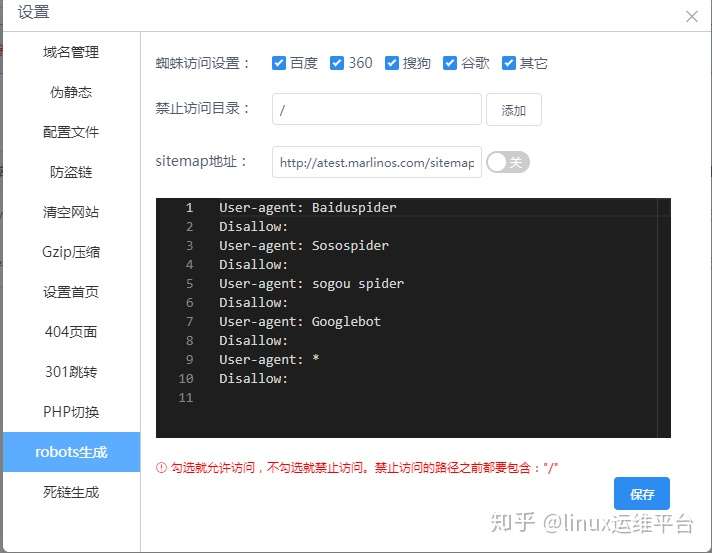Click line 9 User-agent: *

(269, 360)
